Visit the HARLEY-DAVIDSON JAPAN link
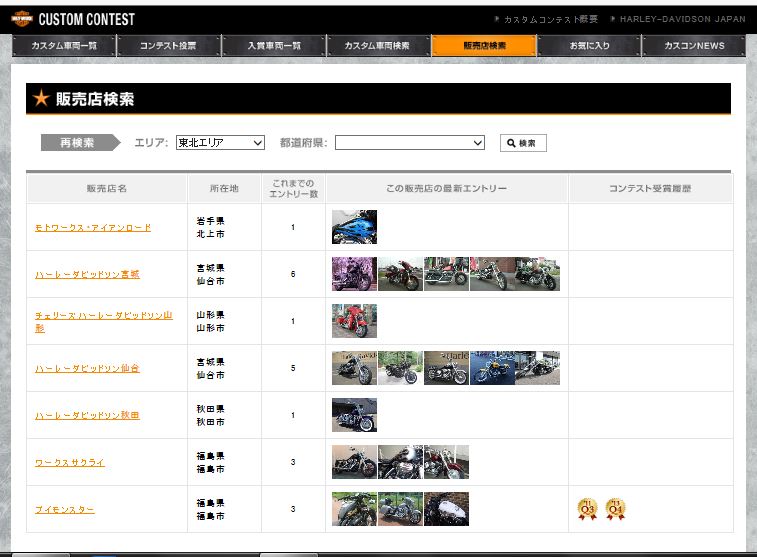Viewport: 757px width, 557px height. pos(682,19)
